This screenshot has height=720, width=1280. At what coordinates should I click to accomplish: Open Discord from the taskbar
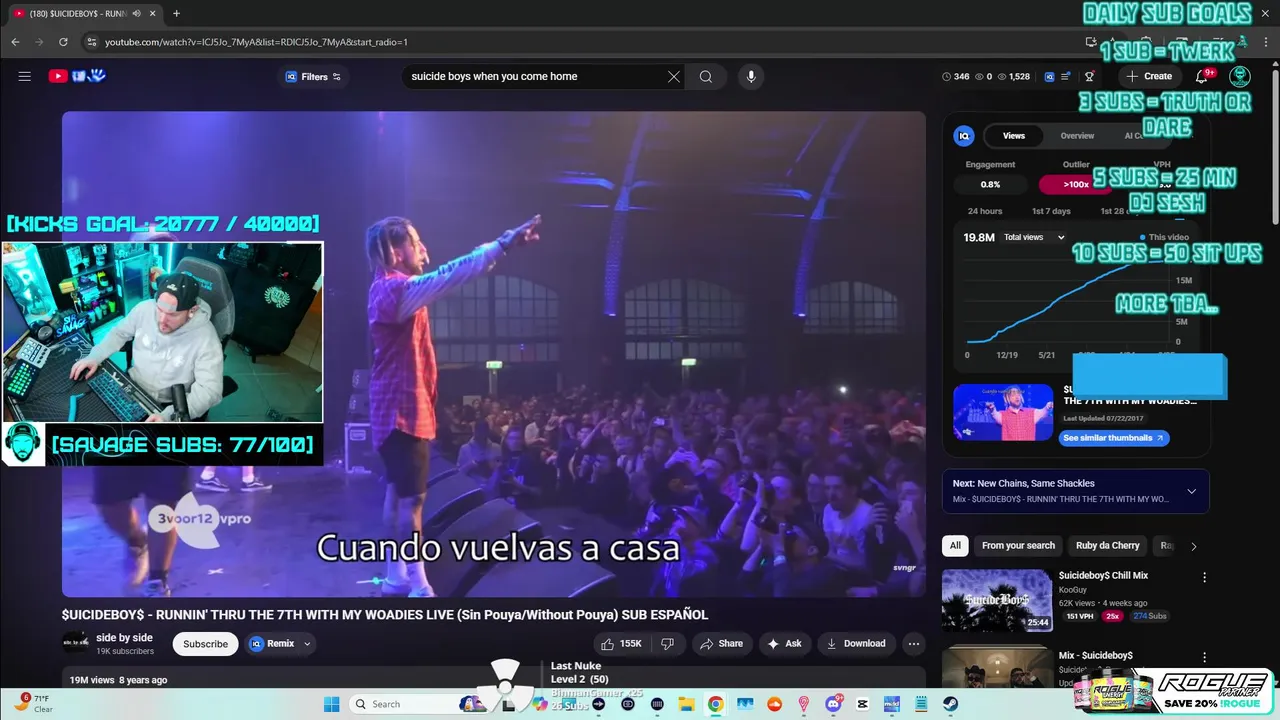(x=834, y=704)
